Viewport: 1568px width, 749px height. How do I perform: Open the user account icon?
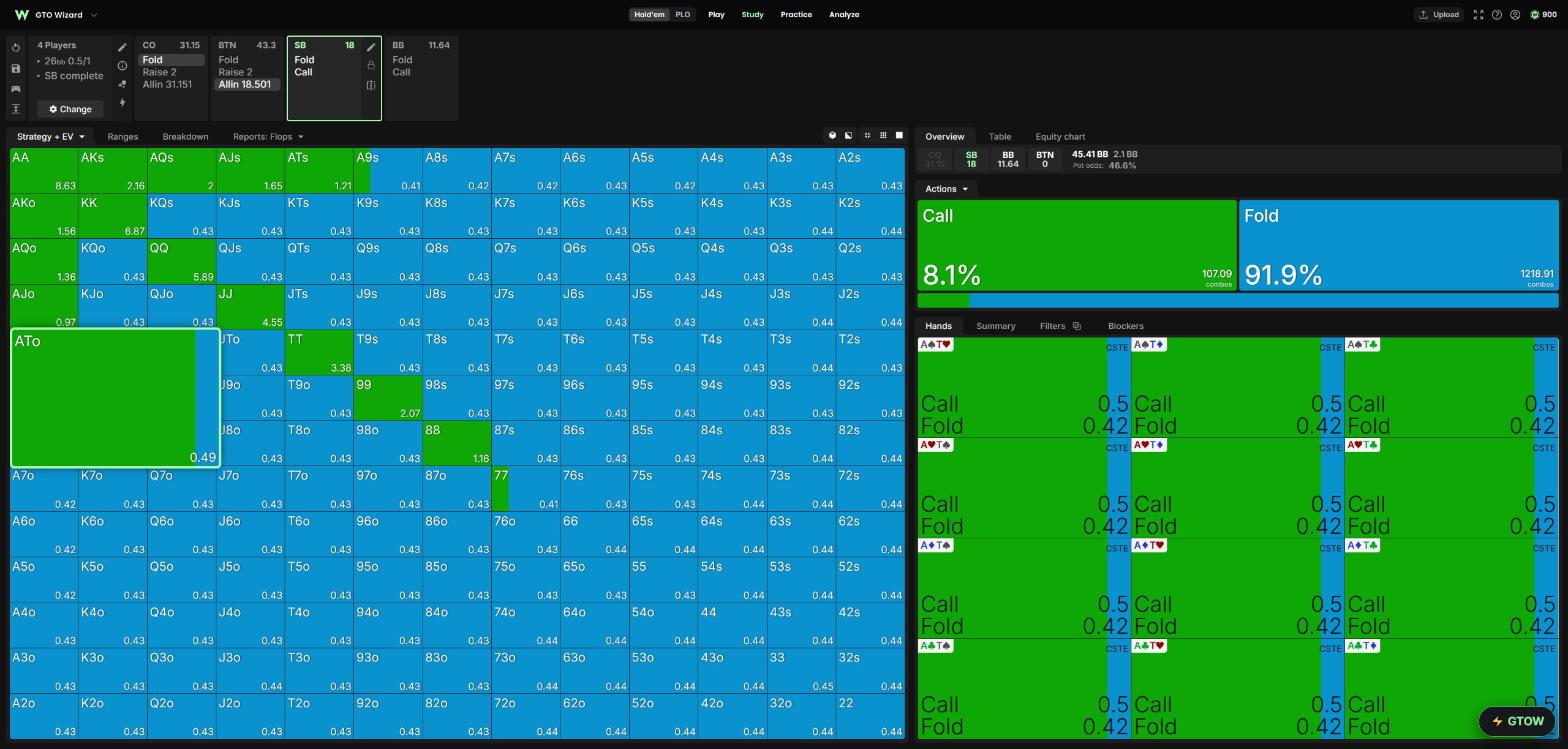1515,15
